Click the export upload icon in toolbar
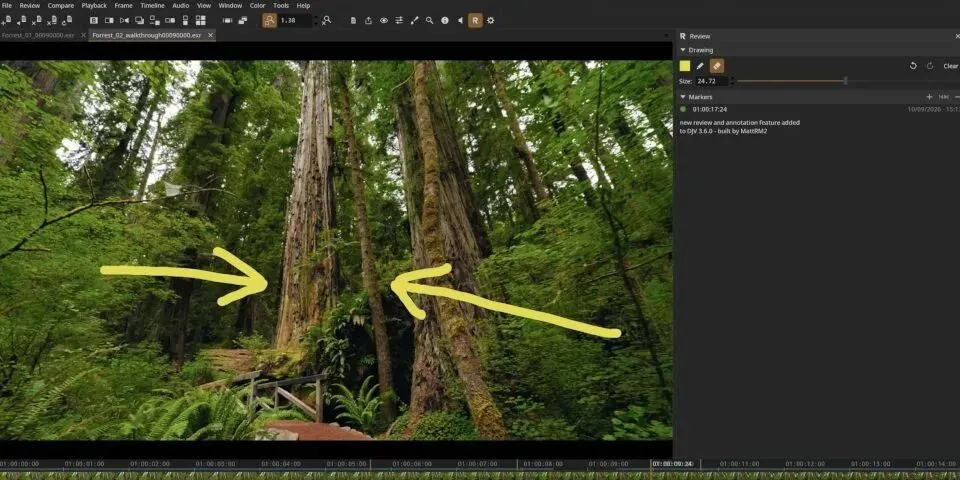 tap(368, 20)
